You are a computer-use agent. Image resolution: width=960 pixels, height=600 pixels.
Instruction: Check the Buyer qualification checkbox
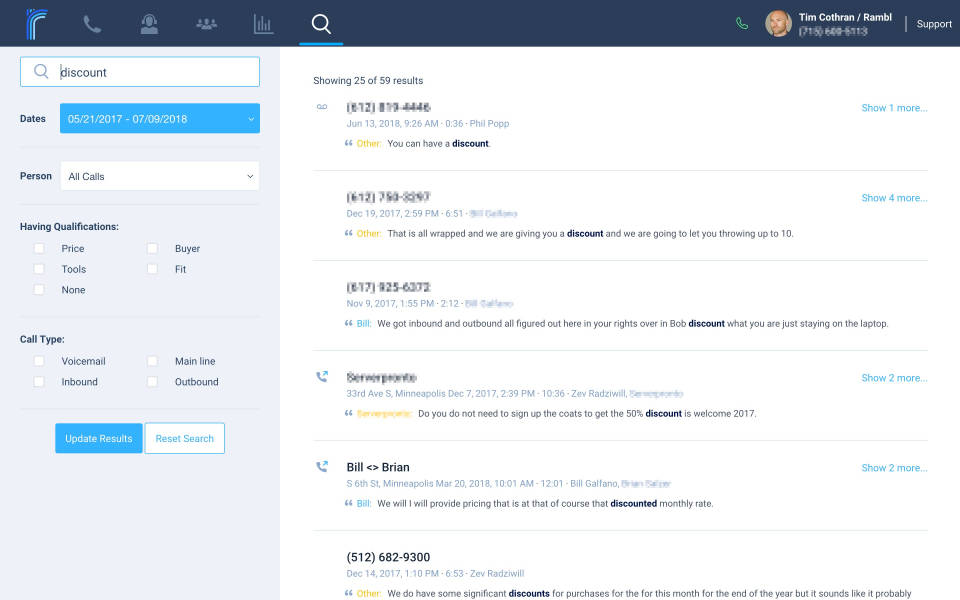click(152, 248)
